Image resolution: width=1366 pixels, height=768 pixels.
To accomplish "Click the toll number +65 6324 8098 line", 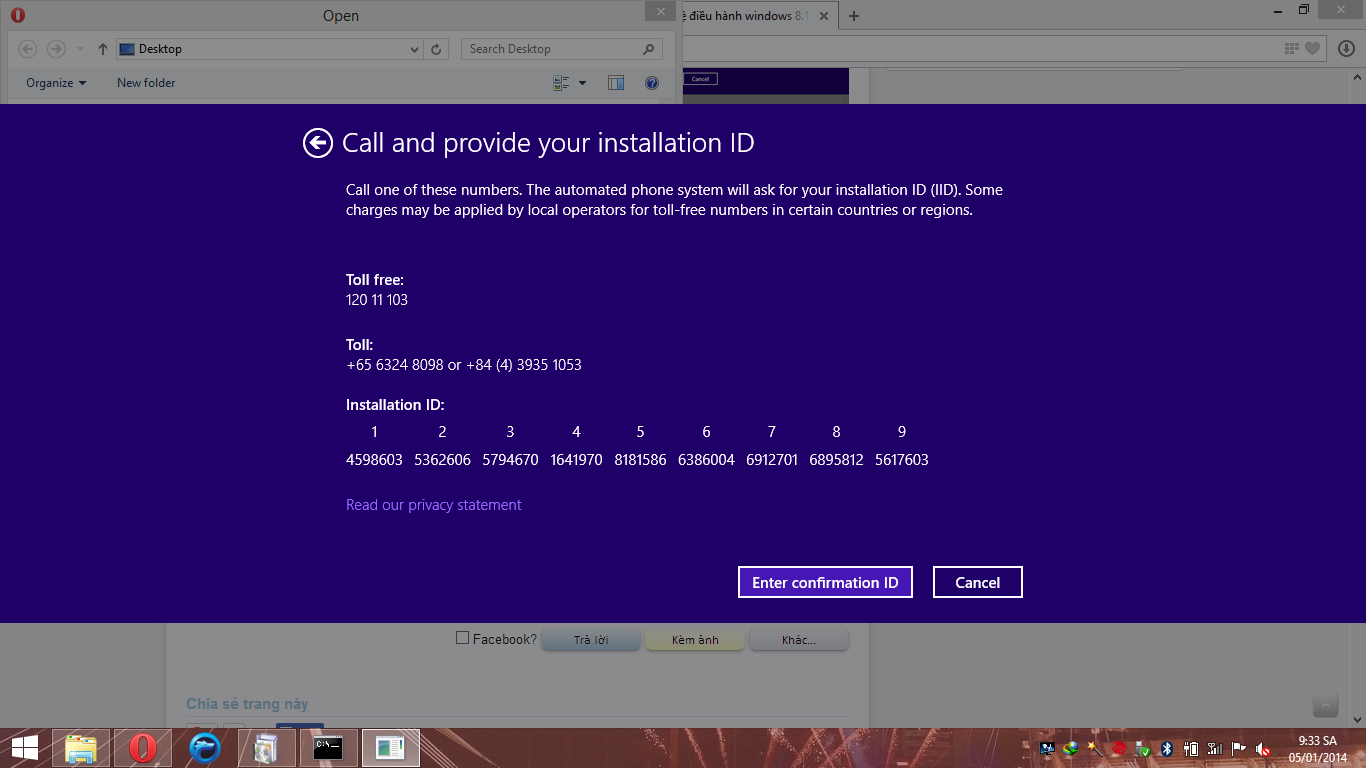I will pyautogui.click(x=464, y=365).
